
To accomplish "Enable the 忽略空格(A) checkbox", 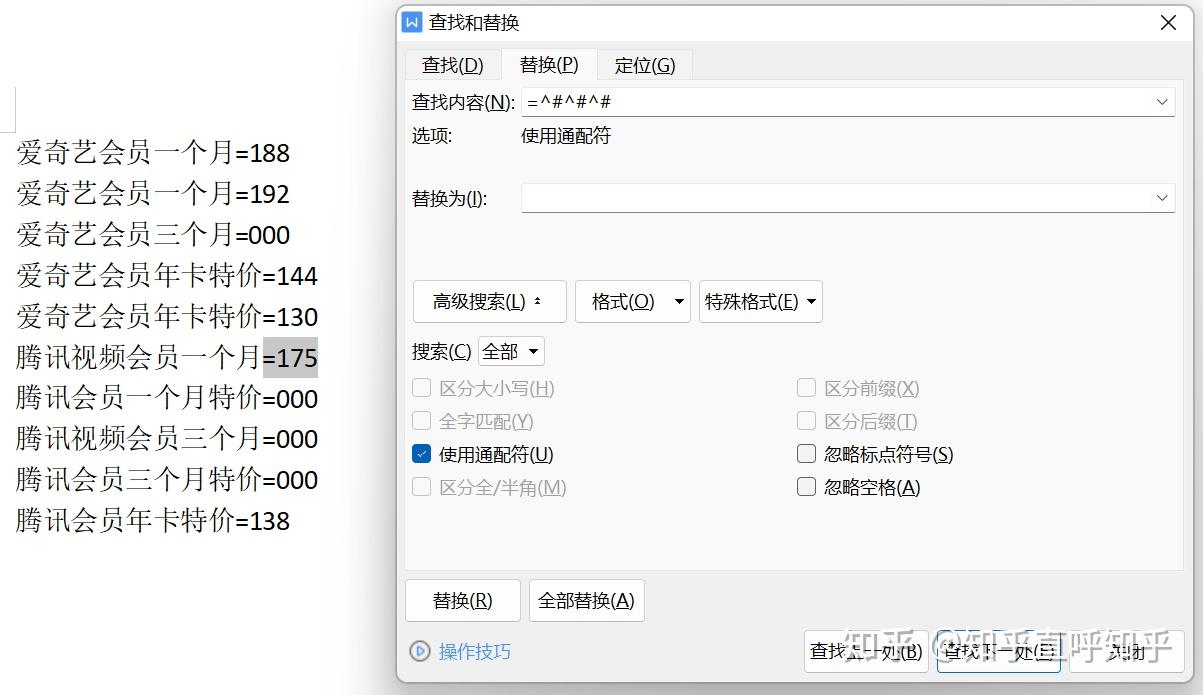I will click(x=807, y=487).
